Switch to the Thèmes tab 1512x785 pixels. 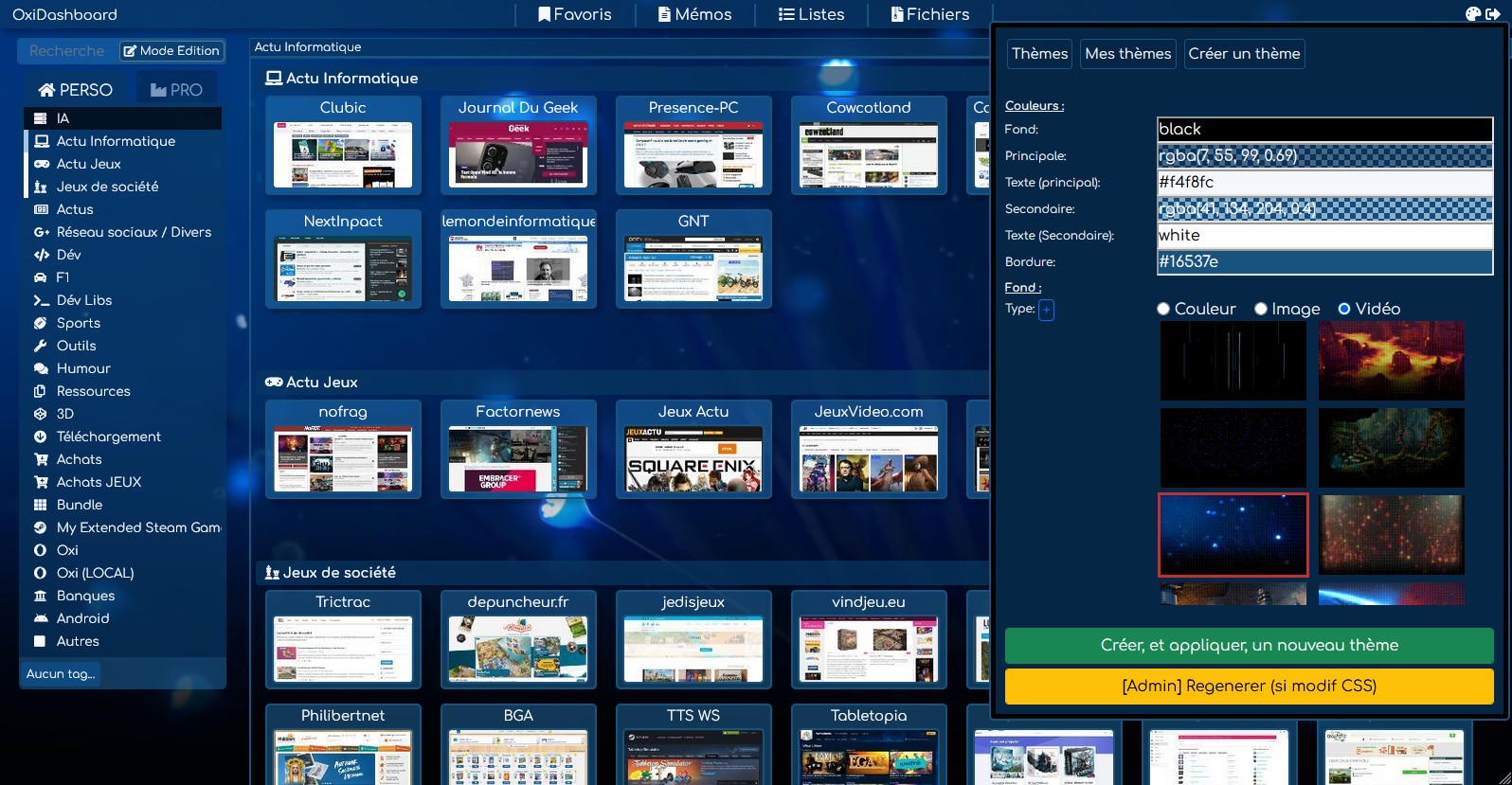click(1039, 54)
